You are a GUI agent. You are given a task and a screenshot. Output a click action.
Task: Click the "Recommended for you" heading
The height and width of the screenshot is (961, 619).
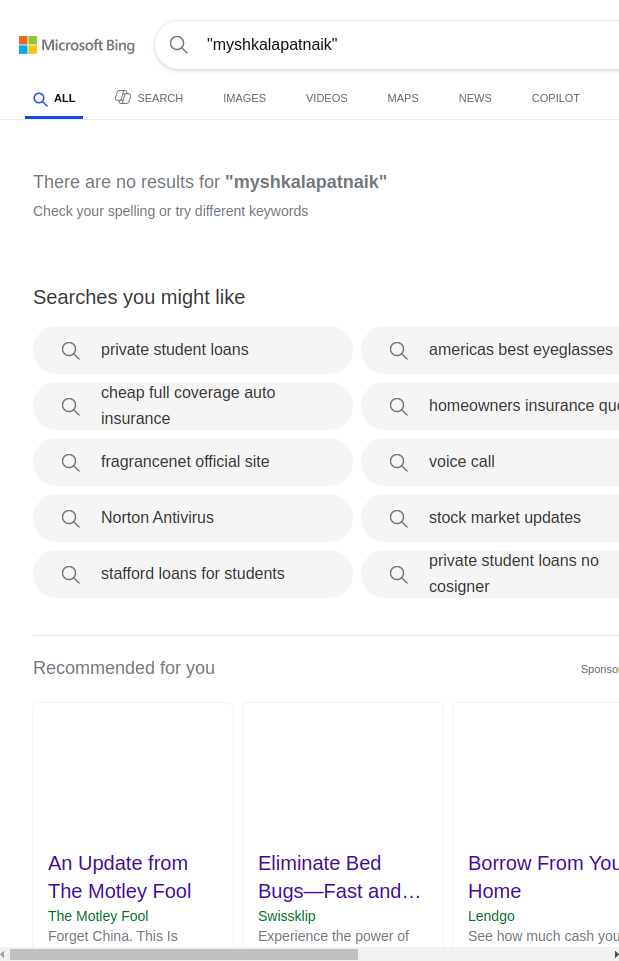tap(124, 667)
